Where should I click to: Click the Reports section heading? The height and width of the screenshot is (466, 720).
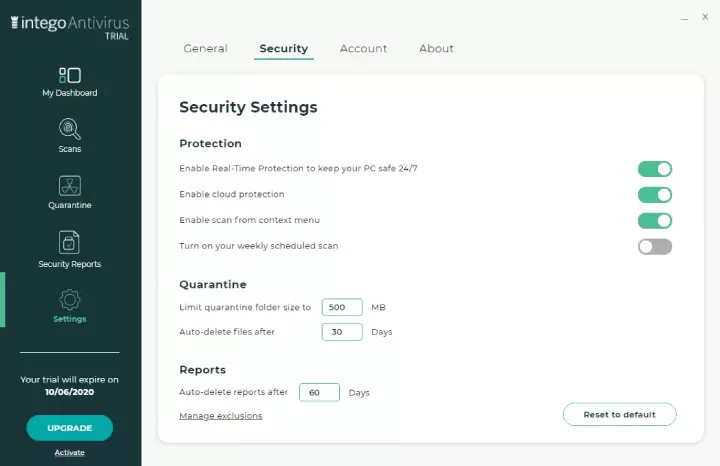202,370
